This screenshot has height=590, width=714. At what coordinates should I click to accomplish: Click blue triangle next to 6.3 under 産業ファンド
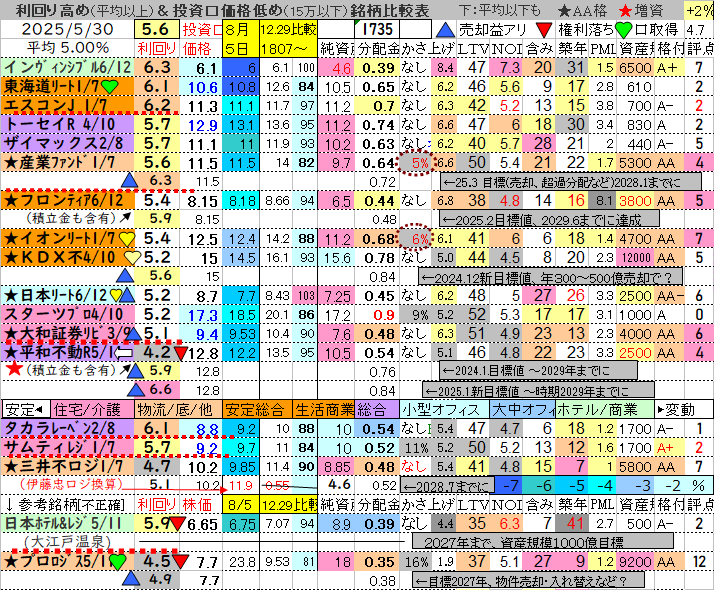pos(130,181)
